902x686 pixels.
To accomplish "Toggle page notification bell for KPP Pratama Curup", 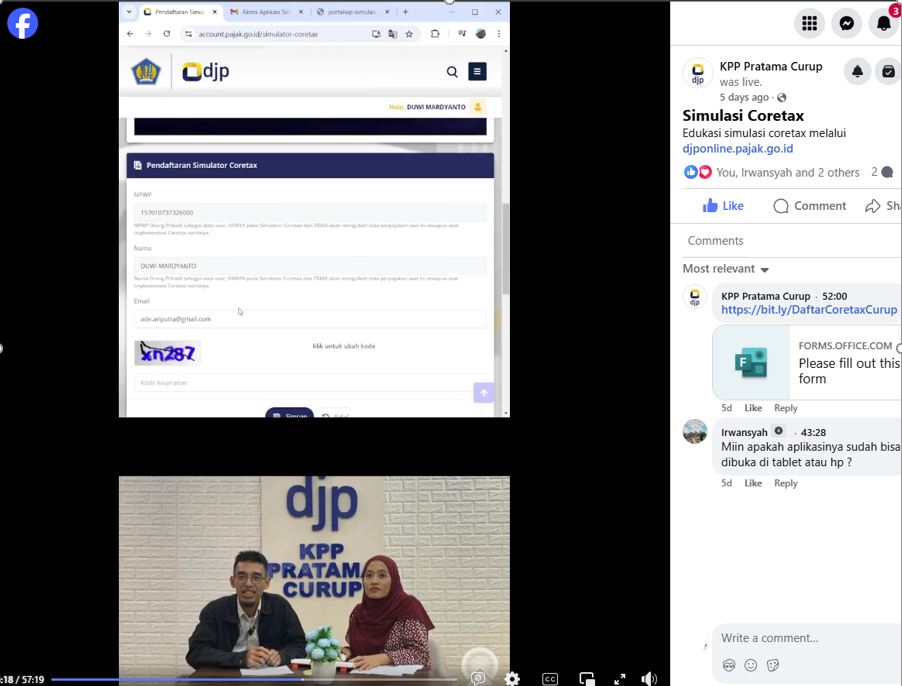I will [x=857, y=71].
